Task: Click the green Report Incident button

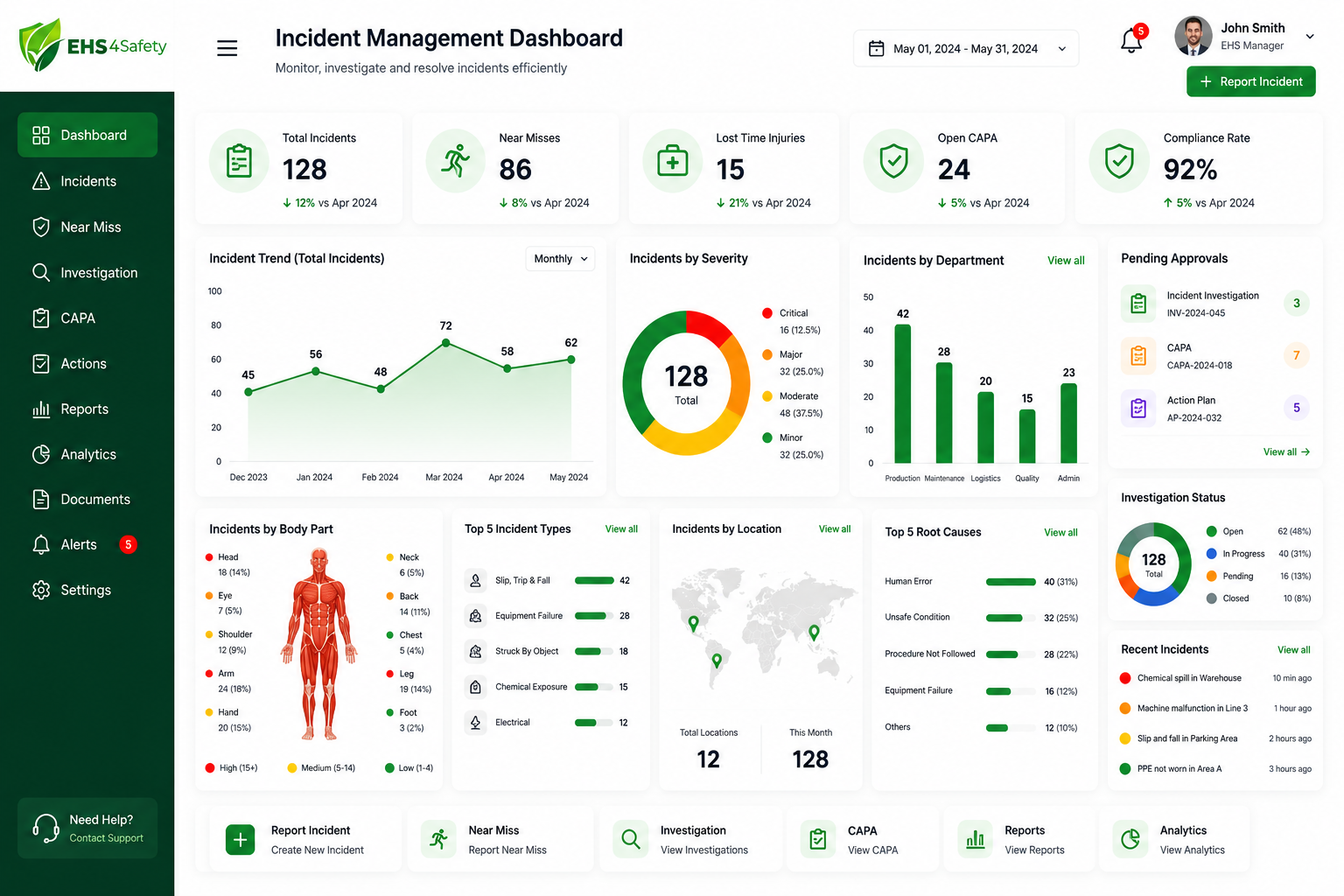Action: coord(1251,81)
